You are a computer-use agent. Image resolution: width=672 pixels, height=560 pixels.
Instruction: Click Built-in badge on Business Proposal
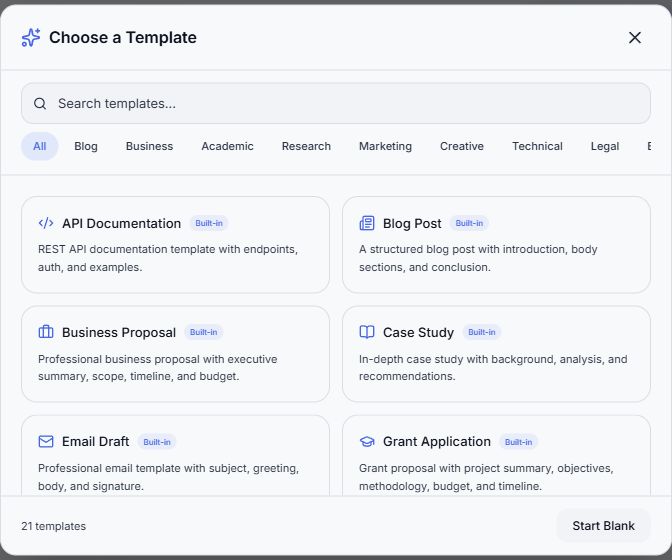[204, 332]
